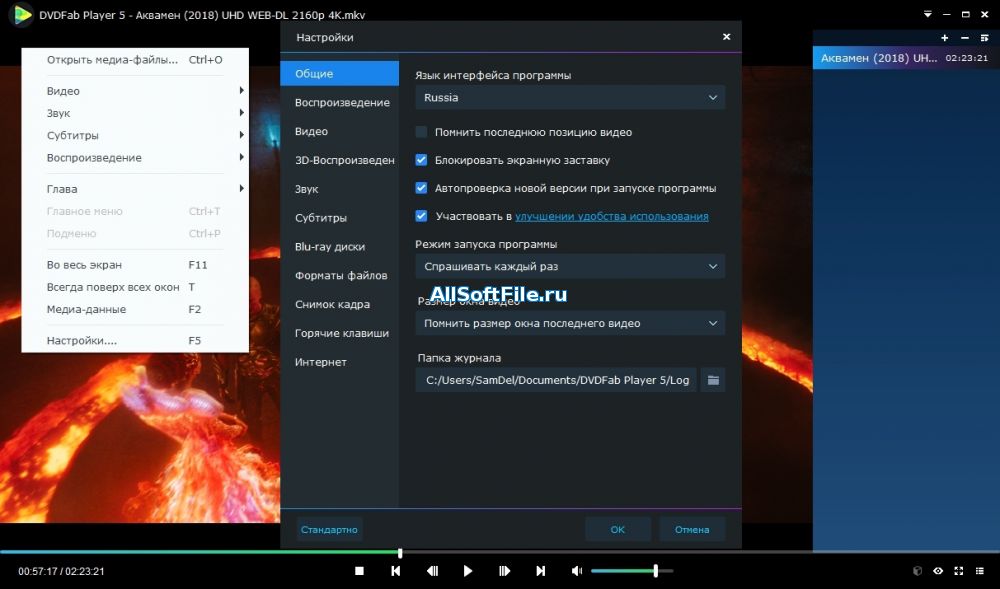Open the 'Субтитры' settings tab
This screenshot has width=1000, height=589.
click(339, 217)
